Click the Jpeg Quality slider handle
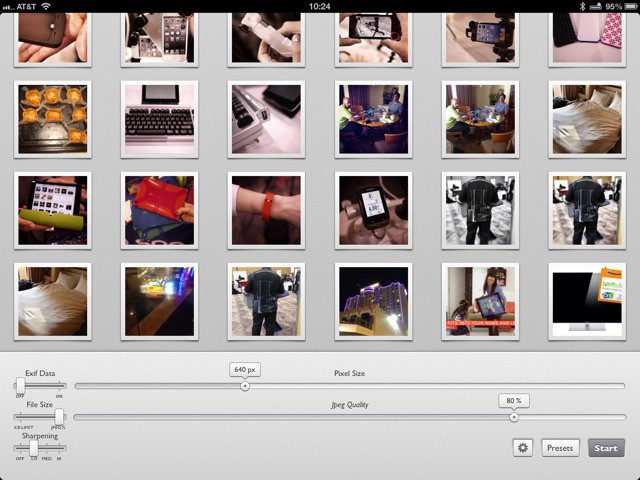640x480 pixels. [x=514, y=417]
